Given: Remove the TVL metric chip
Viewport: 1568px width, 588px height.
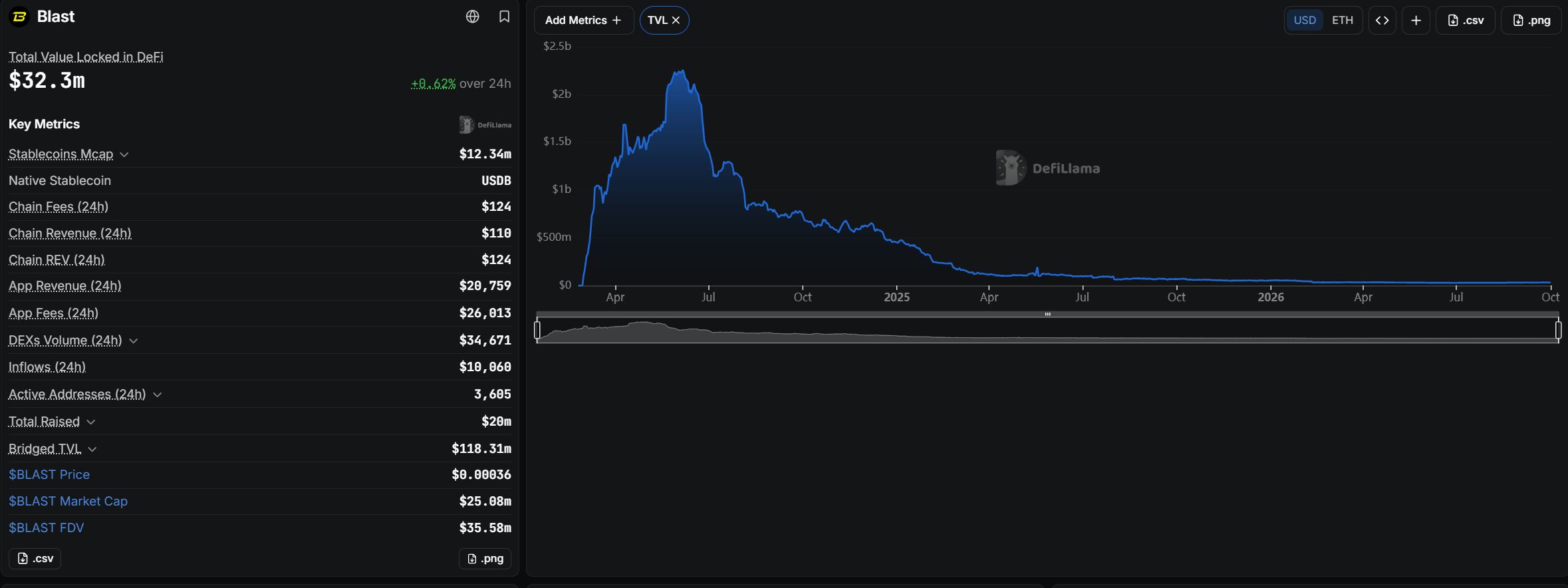Looking at the screenshot, I should pos(676,20).
